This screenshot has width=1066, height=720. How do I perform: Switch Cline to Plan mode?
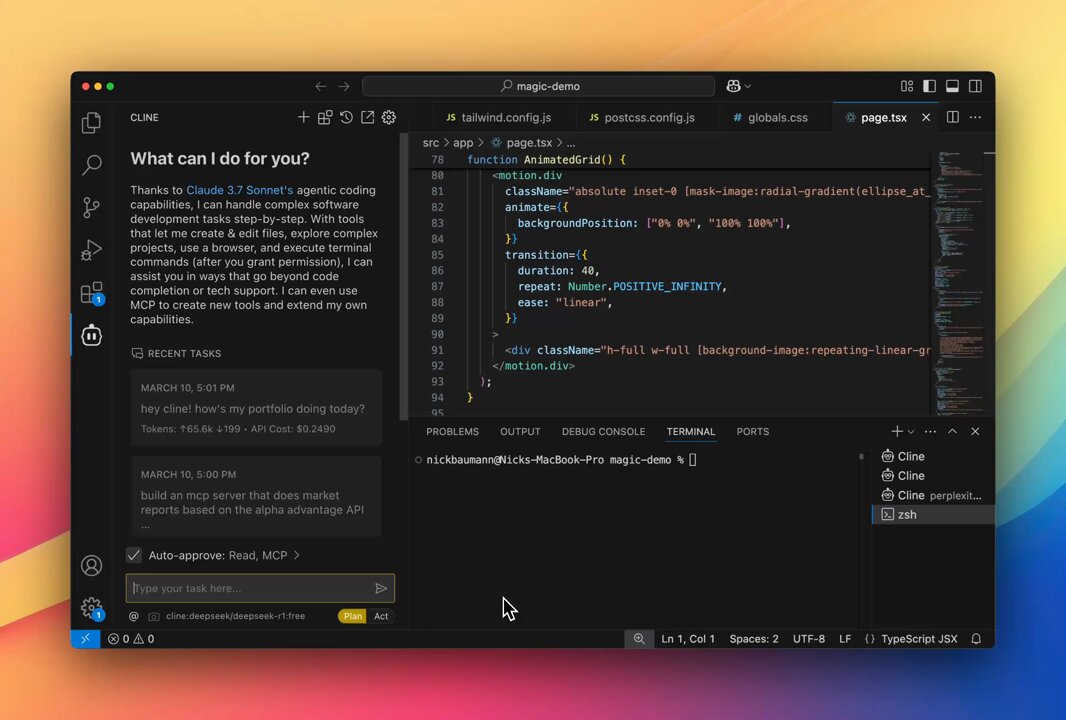(352, 617)
